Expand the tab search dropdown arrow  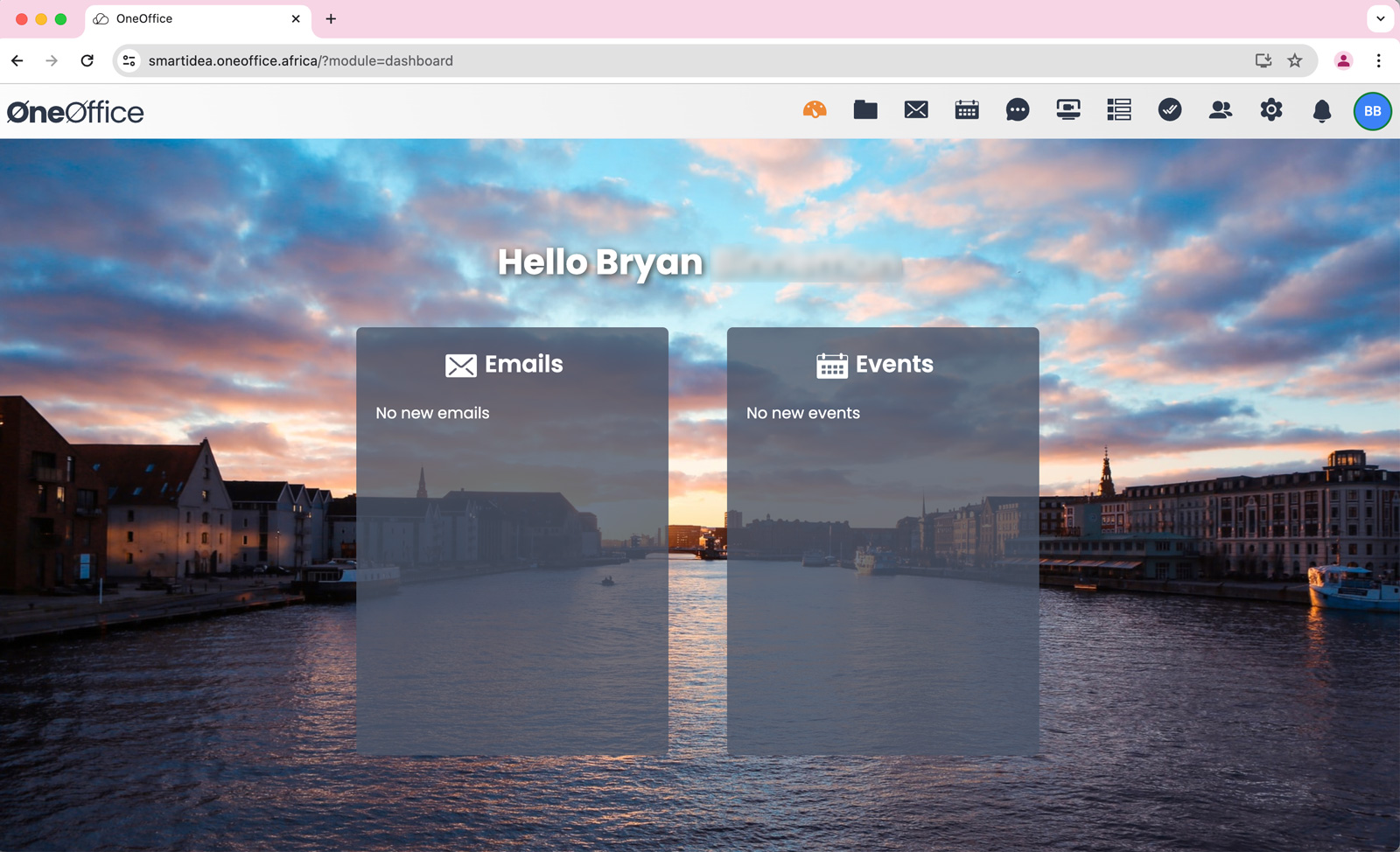click(x=1380, y=18)
